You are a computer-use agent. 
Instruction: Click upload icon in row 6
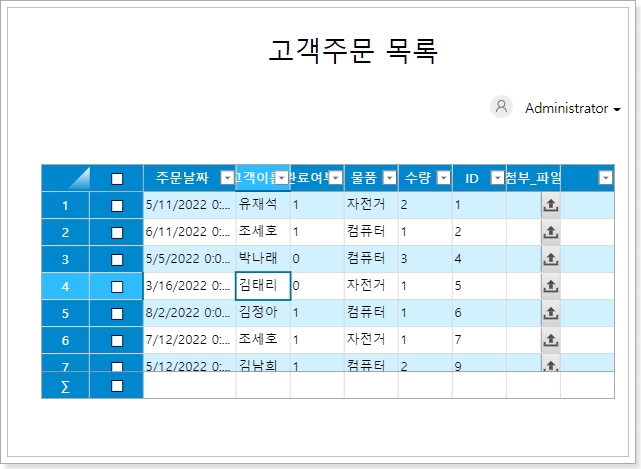[550, 340]
